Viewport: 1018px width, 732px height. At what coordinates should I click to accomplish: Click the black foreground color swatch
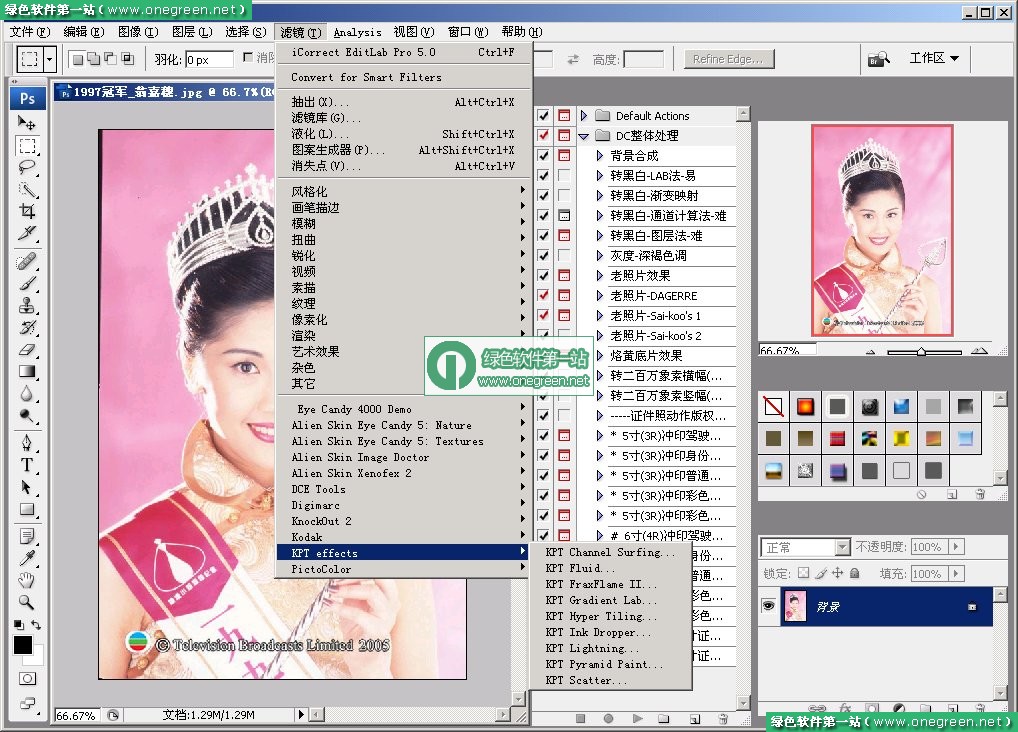tap(23, 645)
